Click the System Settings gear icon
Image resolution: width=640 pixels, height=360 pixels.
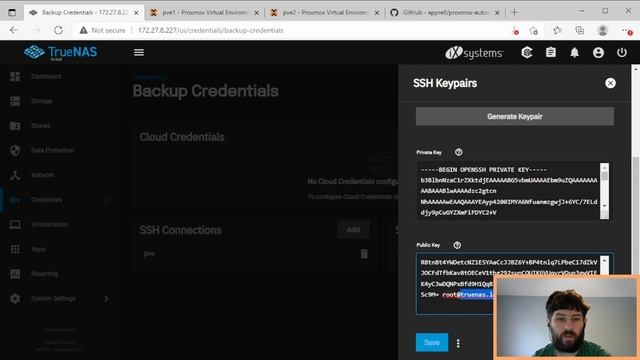pos(15,298)
